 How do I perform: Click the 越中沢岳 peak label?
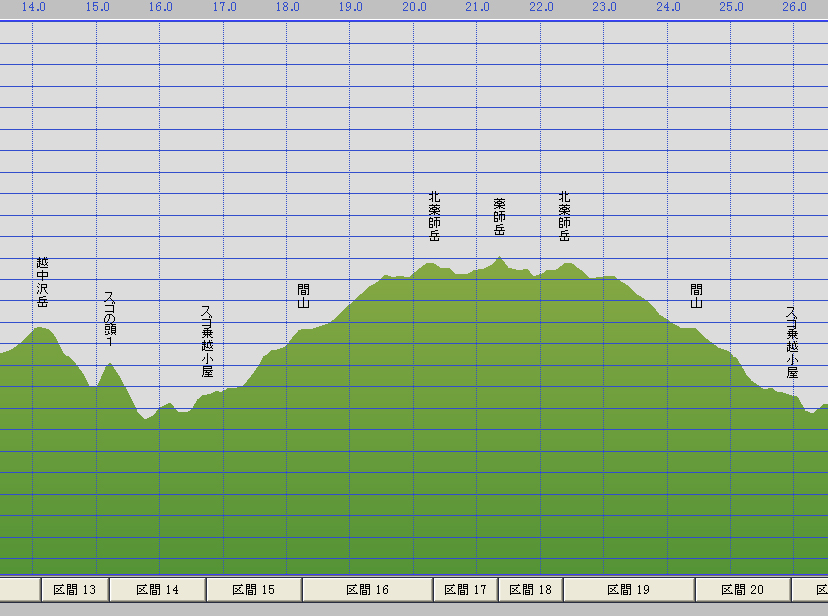[x=42, y=282]
